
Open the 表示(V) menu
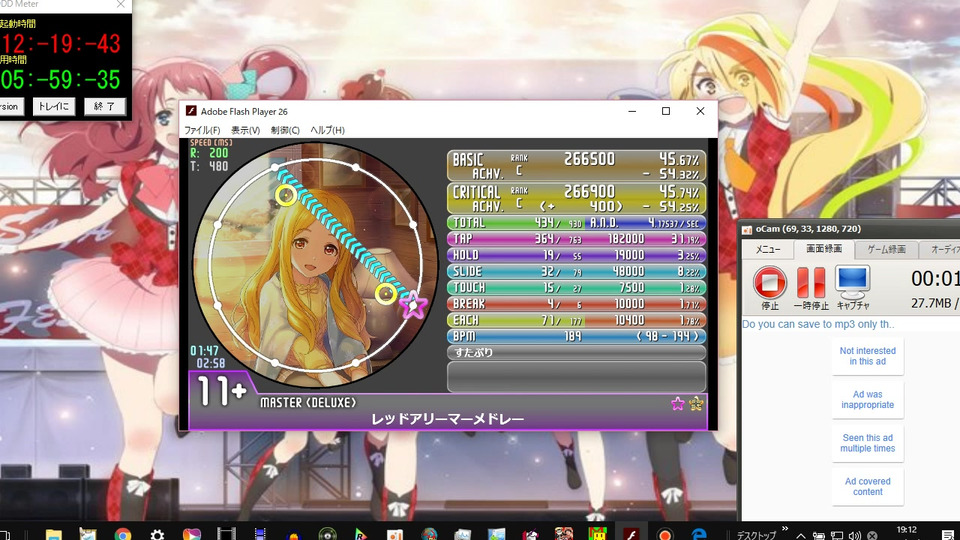(x=245, y=130)
